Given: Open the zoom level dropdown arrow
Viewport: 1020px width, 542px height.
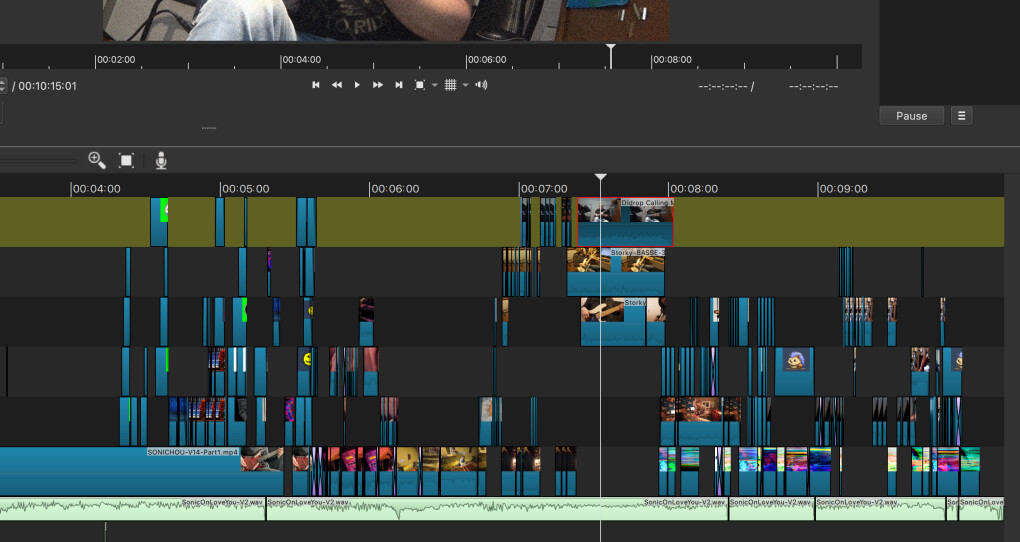Looking at the screenshot, I should tap(435, 85).
